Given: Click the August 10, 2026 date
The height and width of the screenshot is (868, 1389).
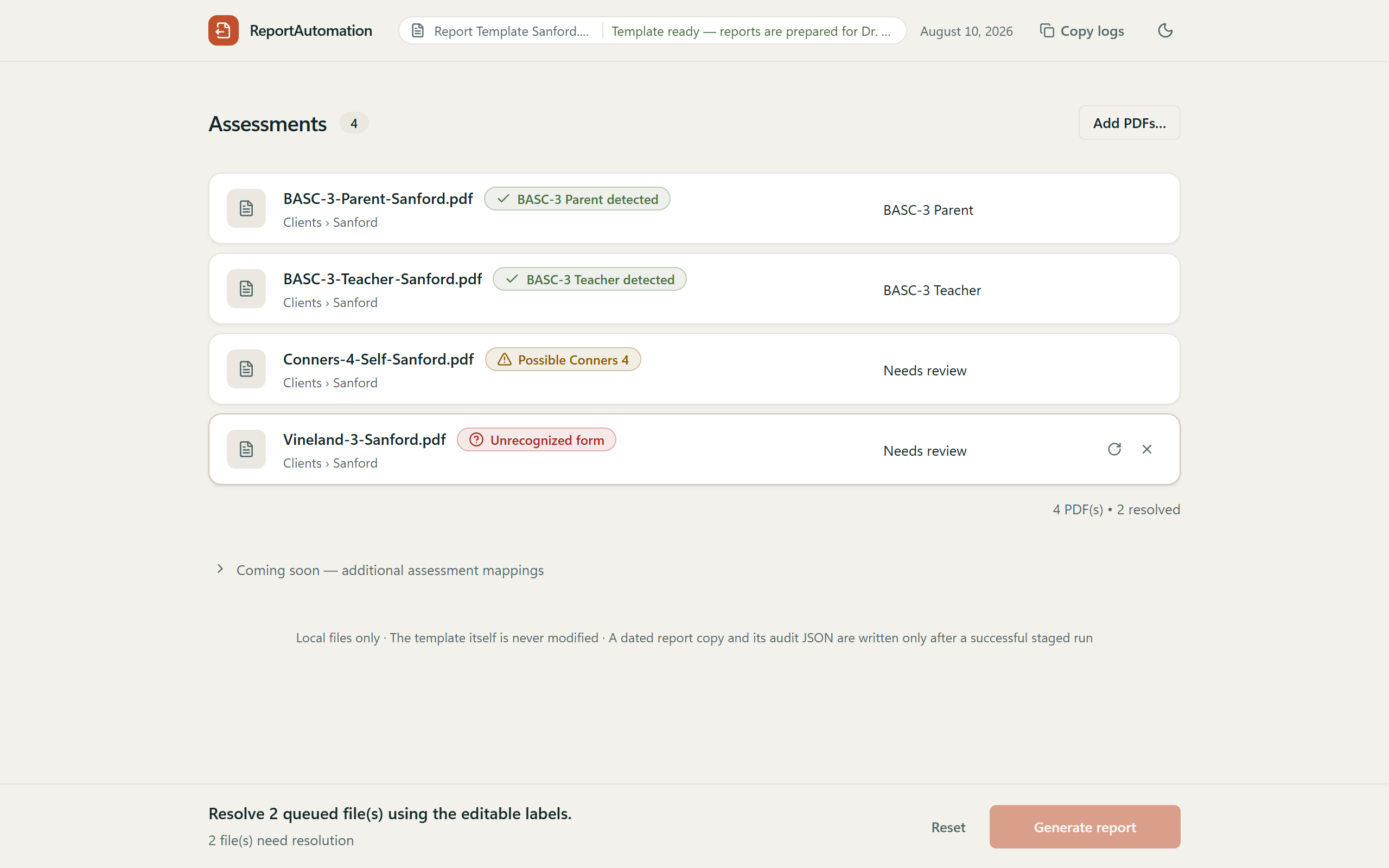Looking at the screenshot, I should pyautogui.click(x=966, y=31).
